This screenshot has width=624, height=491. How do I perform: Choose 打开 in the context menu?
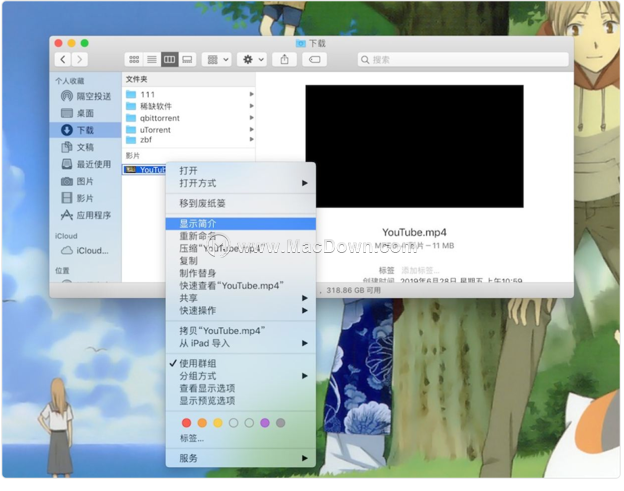[x=241, y=171]
